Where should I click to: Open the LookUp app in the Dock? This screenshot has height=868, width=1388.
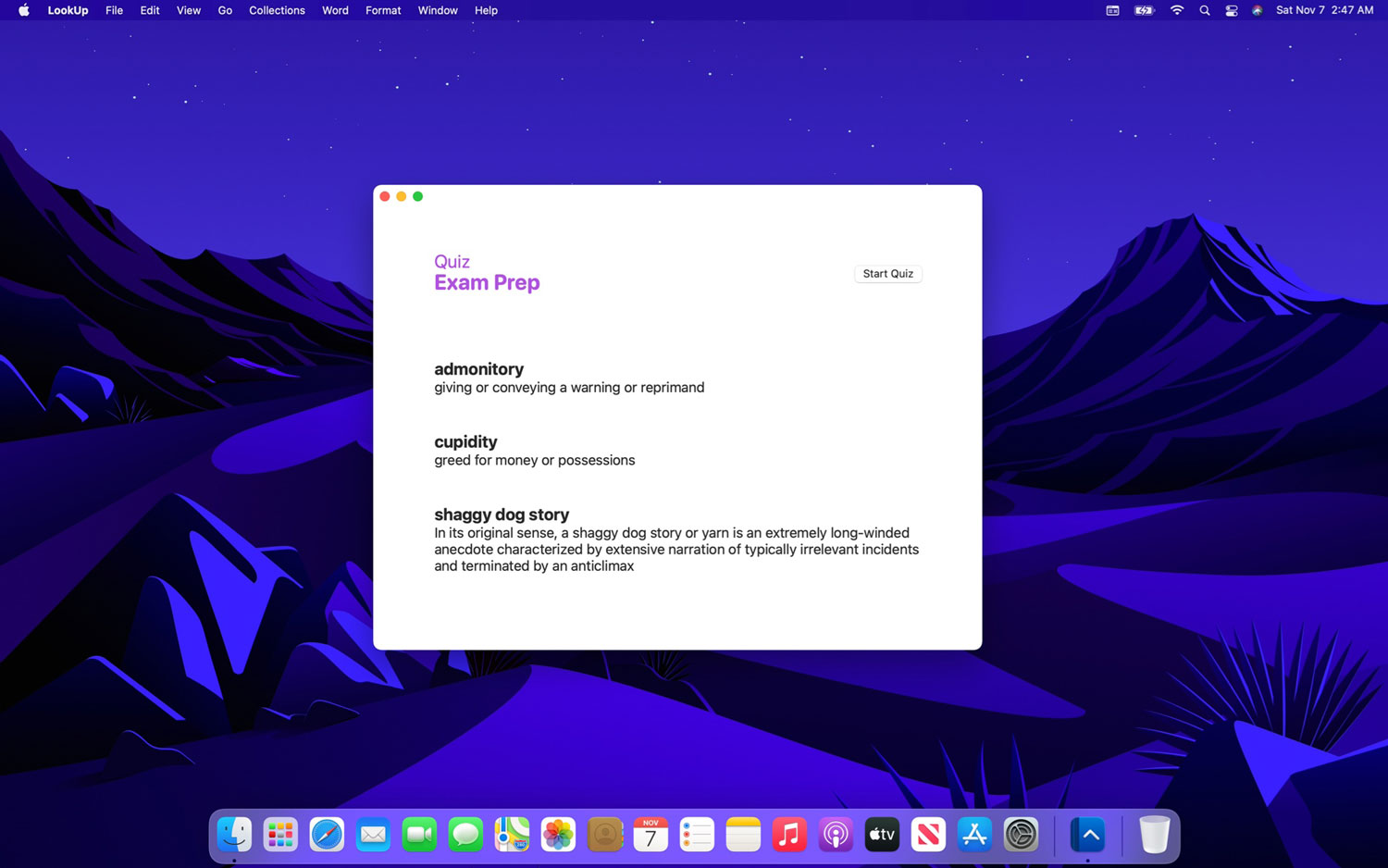(1089, 835)
